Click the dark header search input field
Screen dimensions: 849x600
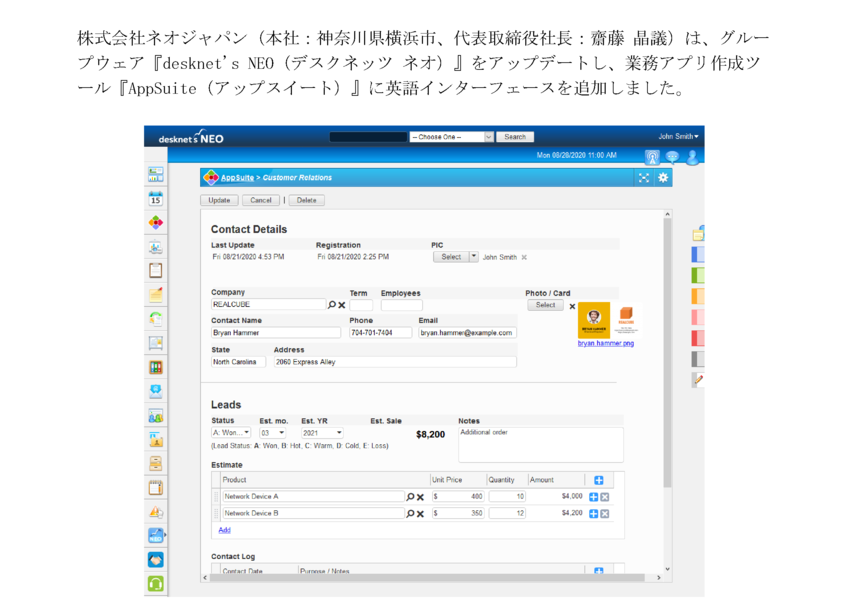click(x=368, y=137)
